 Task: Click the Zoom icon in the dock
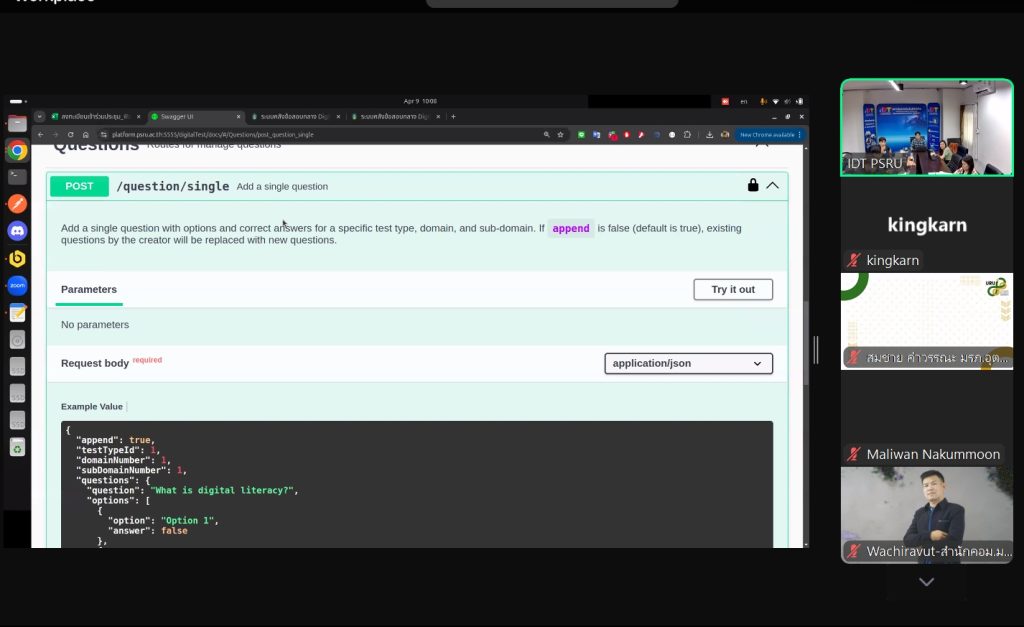[17, 286]
